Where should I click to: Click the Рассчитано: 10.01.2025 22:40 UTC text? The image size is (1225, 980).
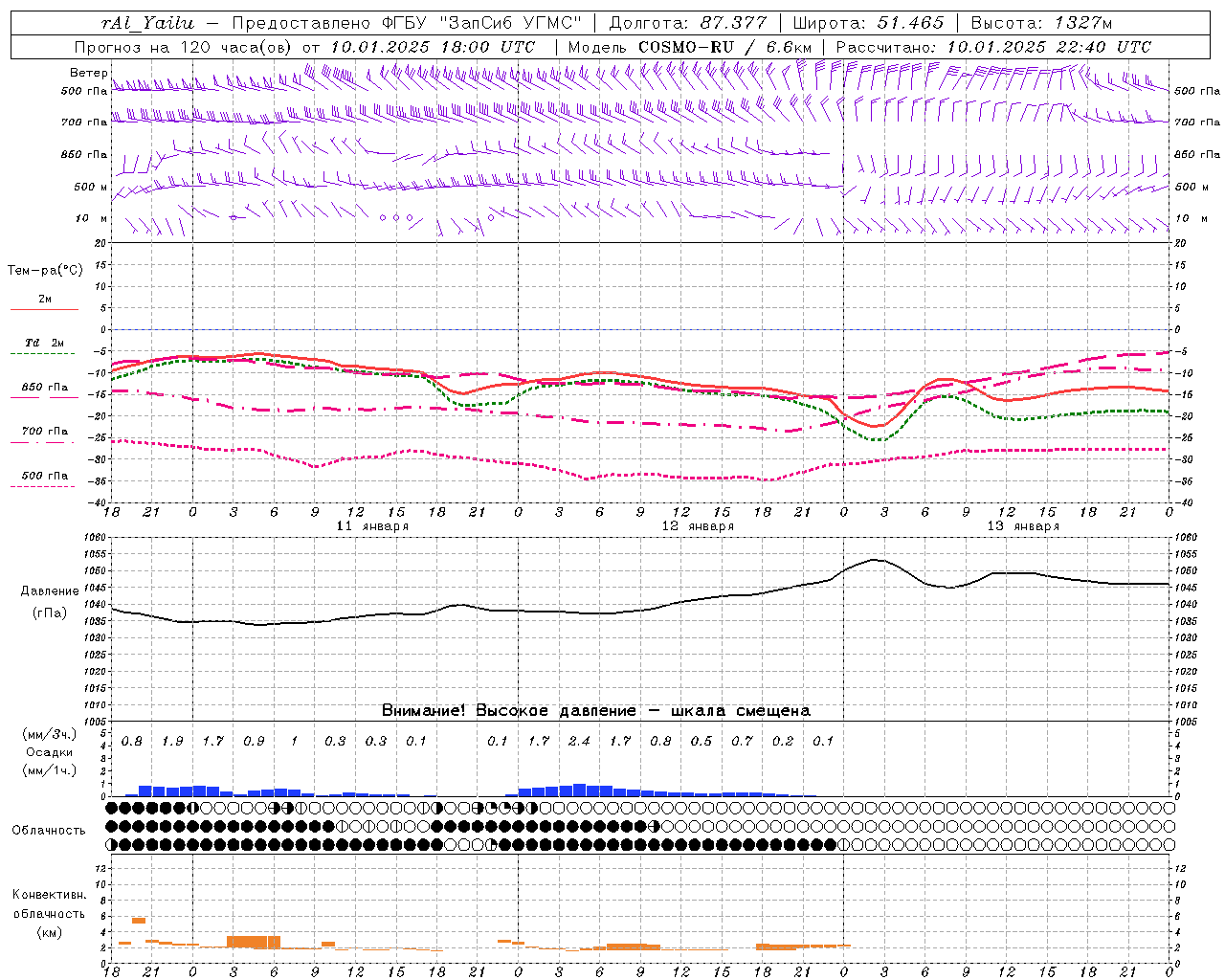click(993, 47)
